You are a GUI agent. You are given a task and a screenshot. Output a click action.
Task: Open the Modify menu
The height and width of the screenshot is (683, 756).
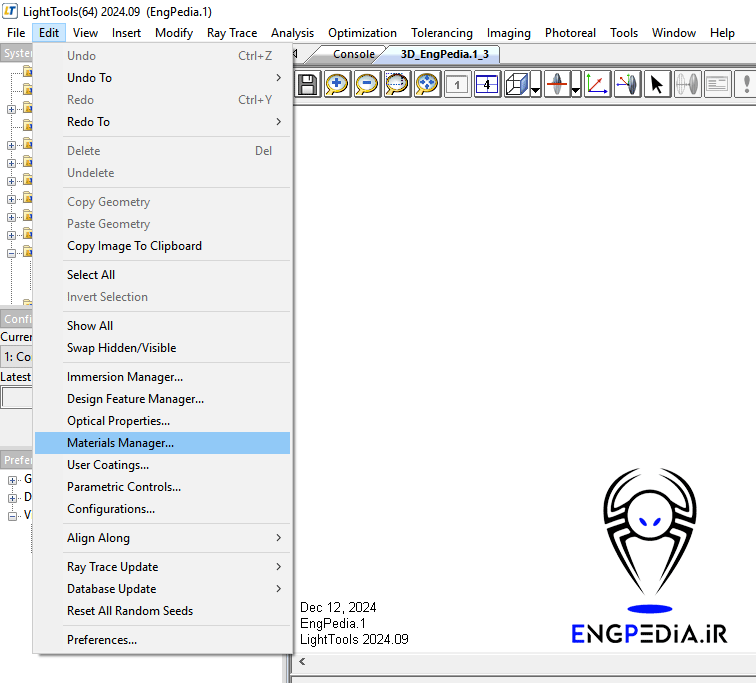(x=174, y=33)
